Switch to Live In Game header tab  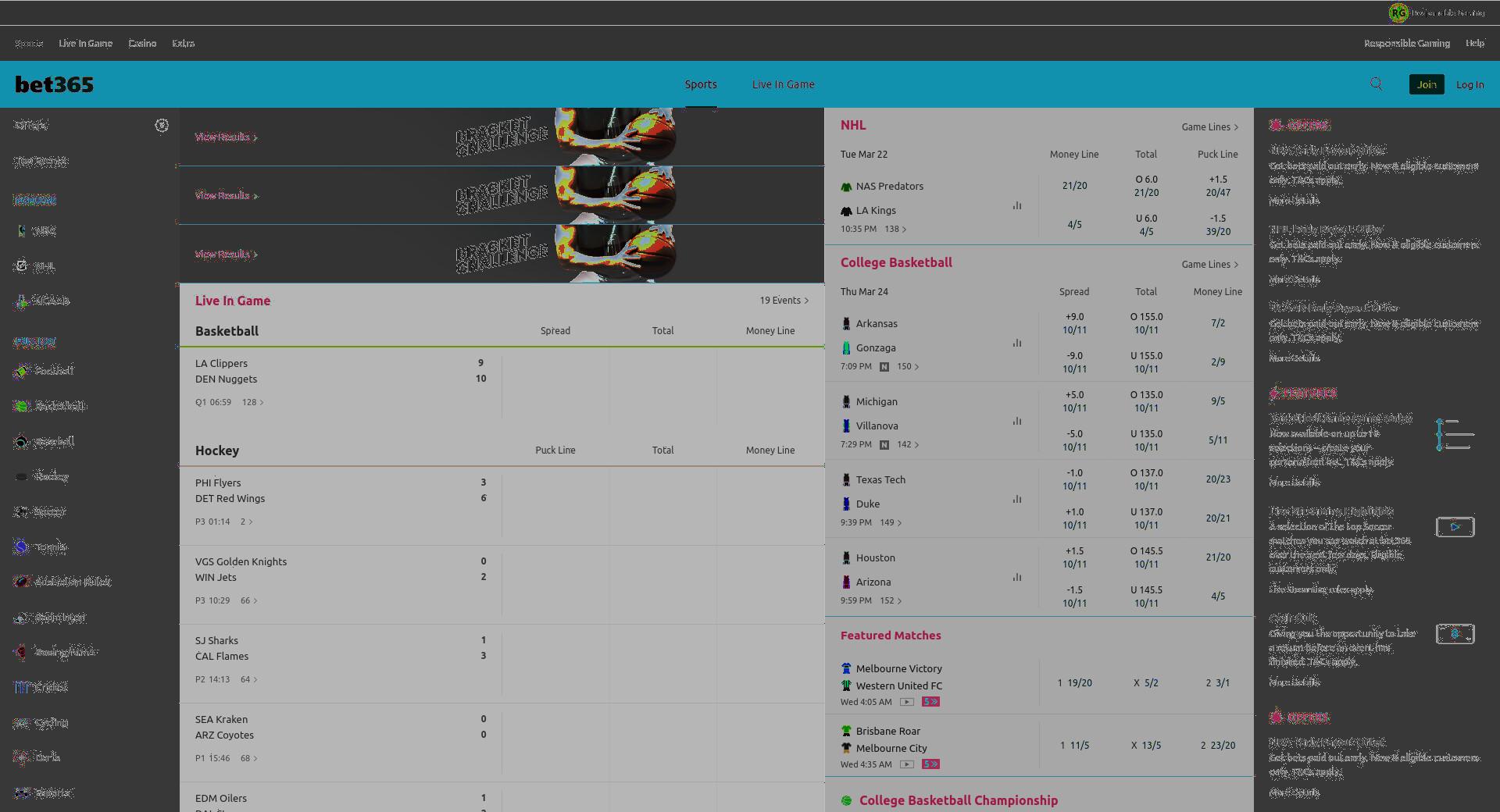tap(784, 84)
